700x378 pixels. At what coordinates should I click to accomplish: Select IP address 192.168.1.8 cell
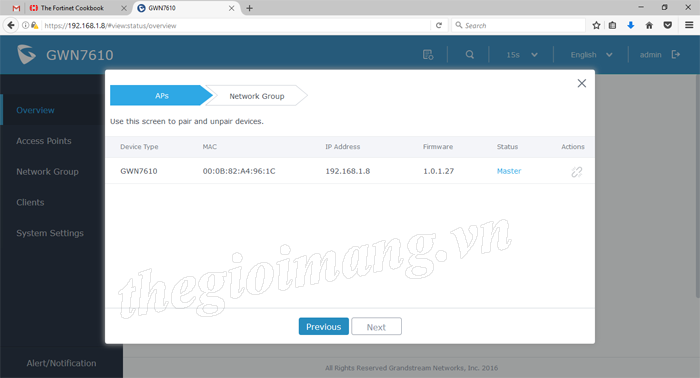[x=348, y=171]
